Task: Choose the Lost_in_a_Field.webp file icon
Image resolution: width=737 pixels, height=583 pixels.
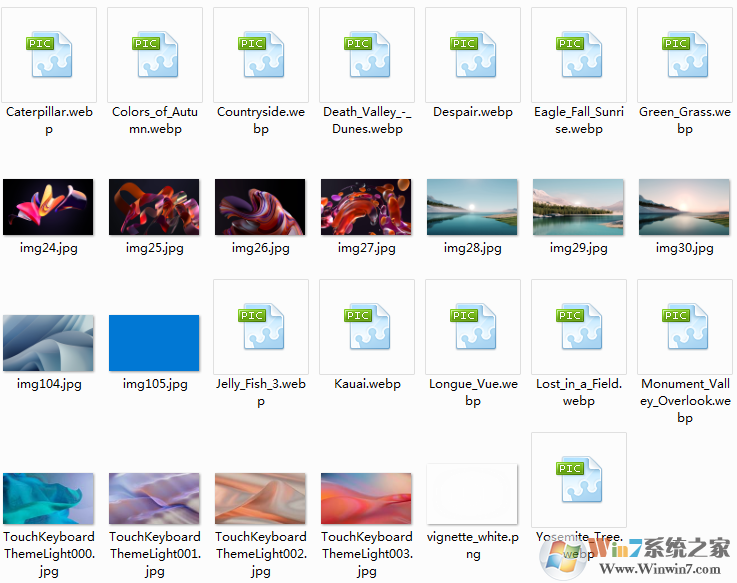Action: pos(579,327)
